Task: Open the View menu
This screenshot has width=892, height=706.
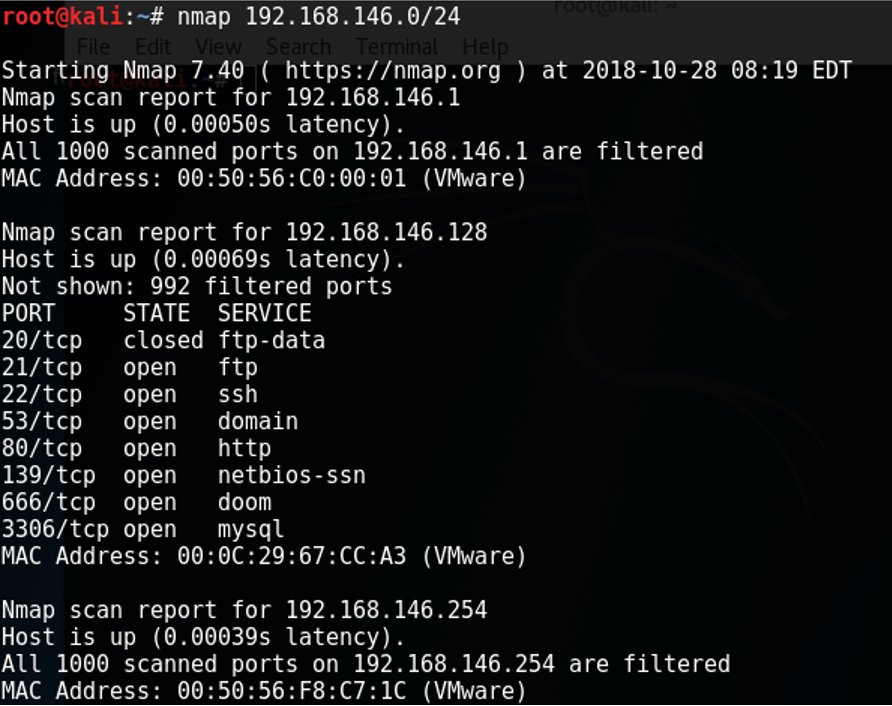Action: pos(218,47)
